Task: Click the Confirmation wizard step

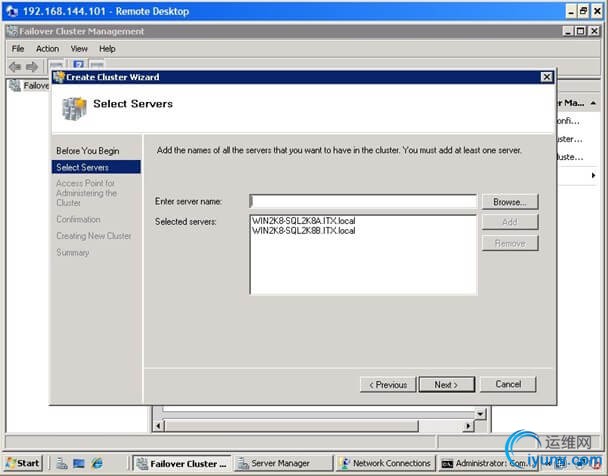Action: coord(78,219)
